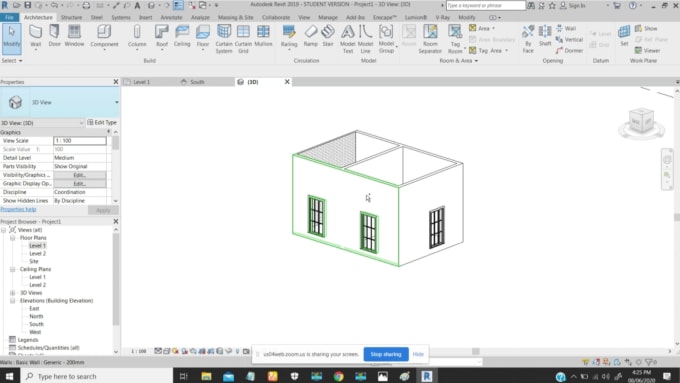Viewport: 680px width, 383px height.
Task: Activate the Roof tool
Action: point(162,36)
